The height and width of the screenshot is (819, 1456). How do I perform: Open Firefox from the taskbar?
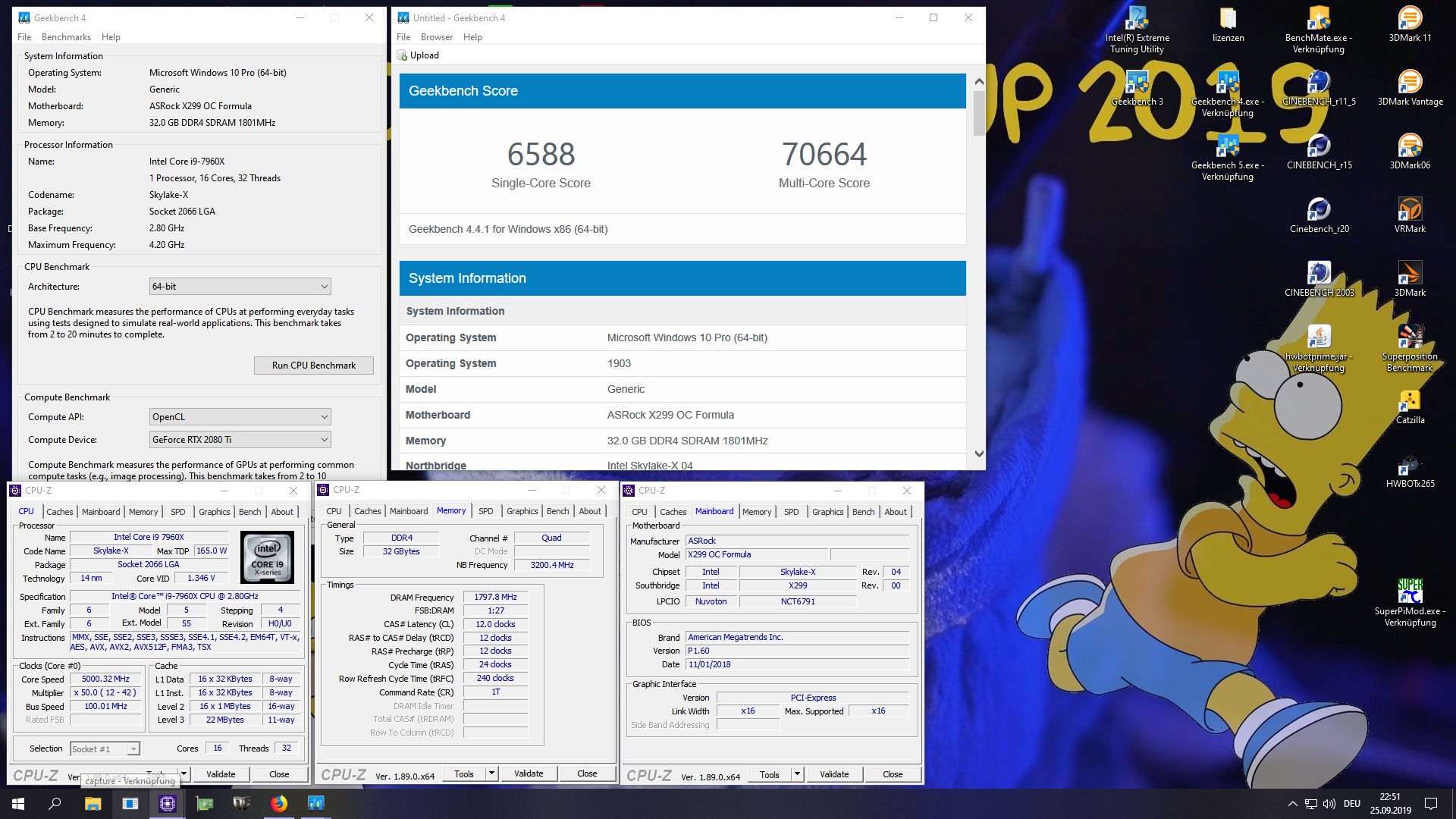point(278,803)
